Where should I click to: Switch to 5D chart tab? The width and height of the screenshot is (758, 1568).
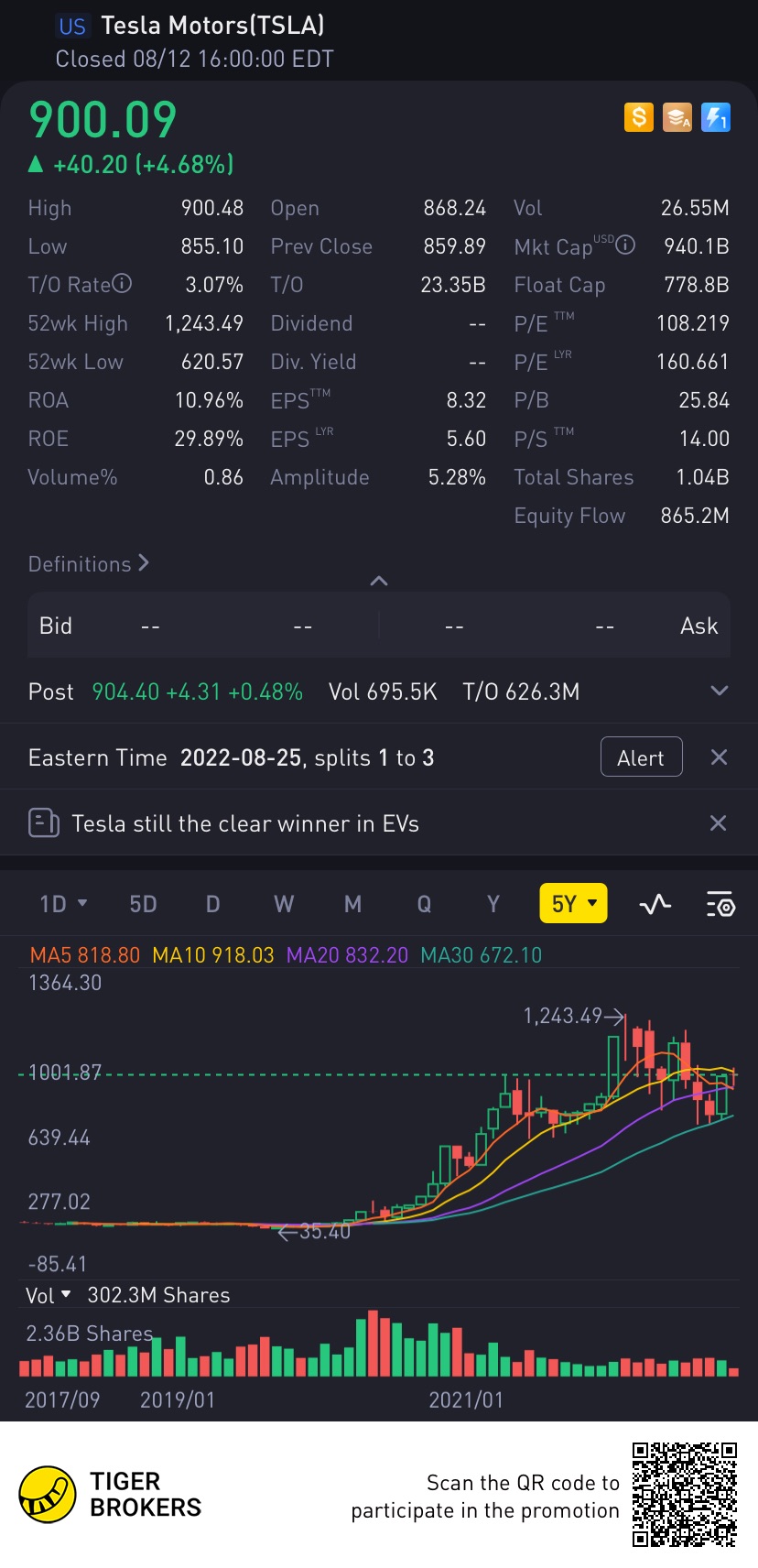click(x=143, y=905)
